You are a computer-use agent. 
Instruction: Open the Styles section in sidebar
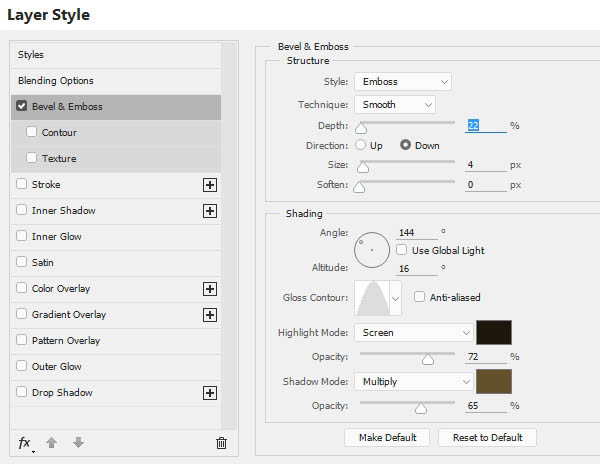coord(31,55)
